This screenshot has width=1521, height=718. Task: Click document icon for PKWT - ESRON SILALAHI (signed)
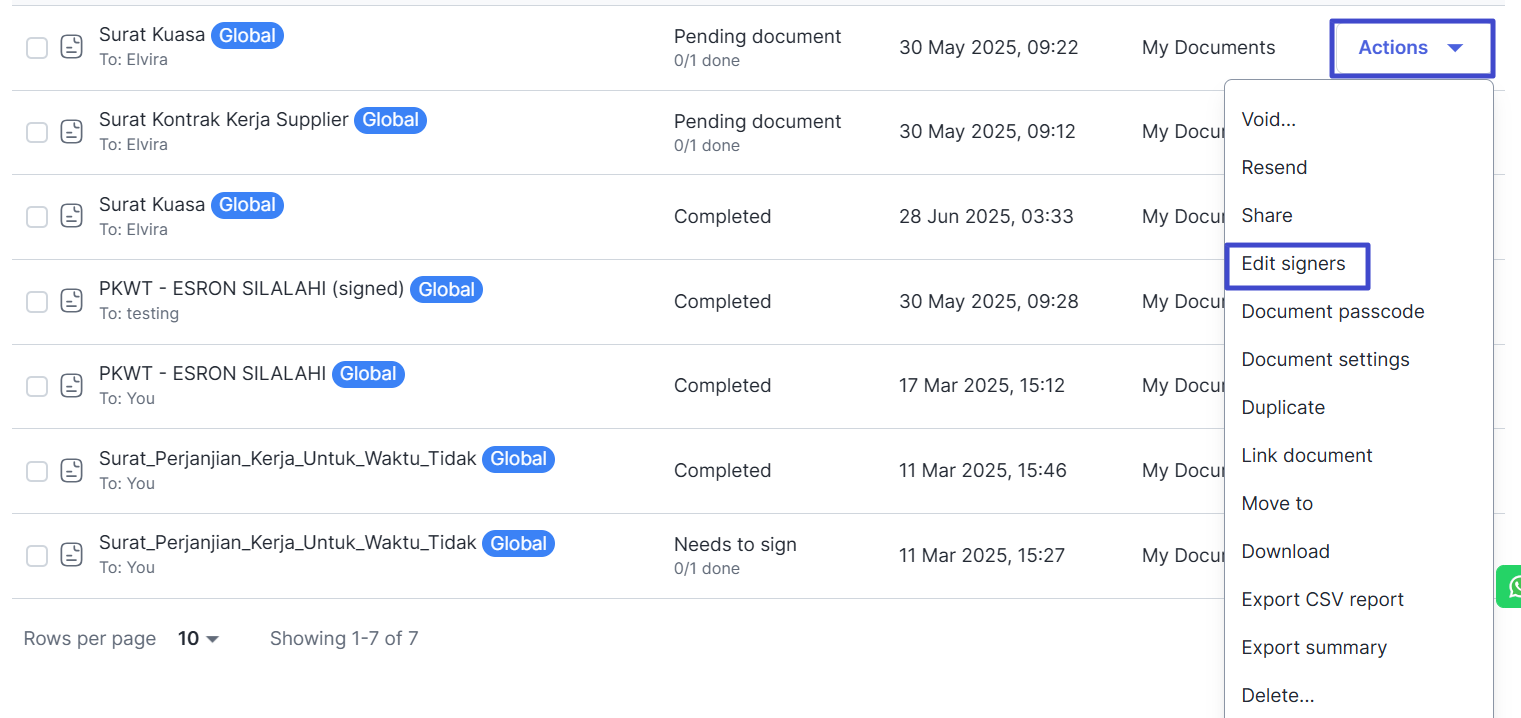71,301
